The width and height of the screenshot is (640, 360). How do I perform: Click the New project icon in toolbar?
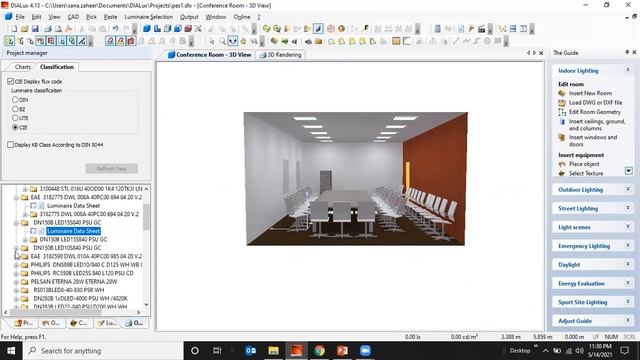(14, 29)
